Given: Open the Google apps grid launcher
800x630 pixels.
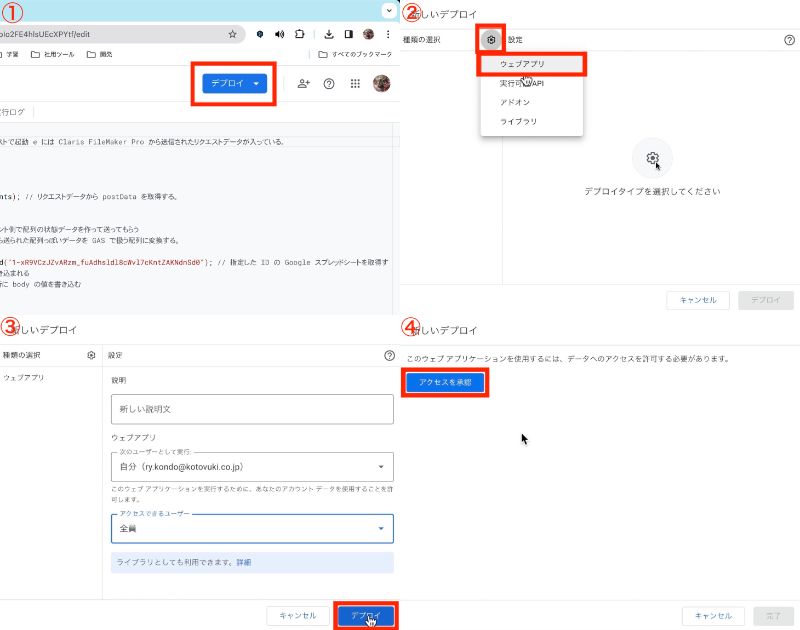Looking at the screenshot, I should coord(355,85).
